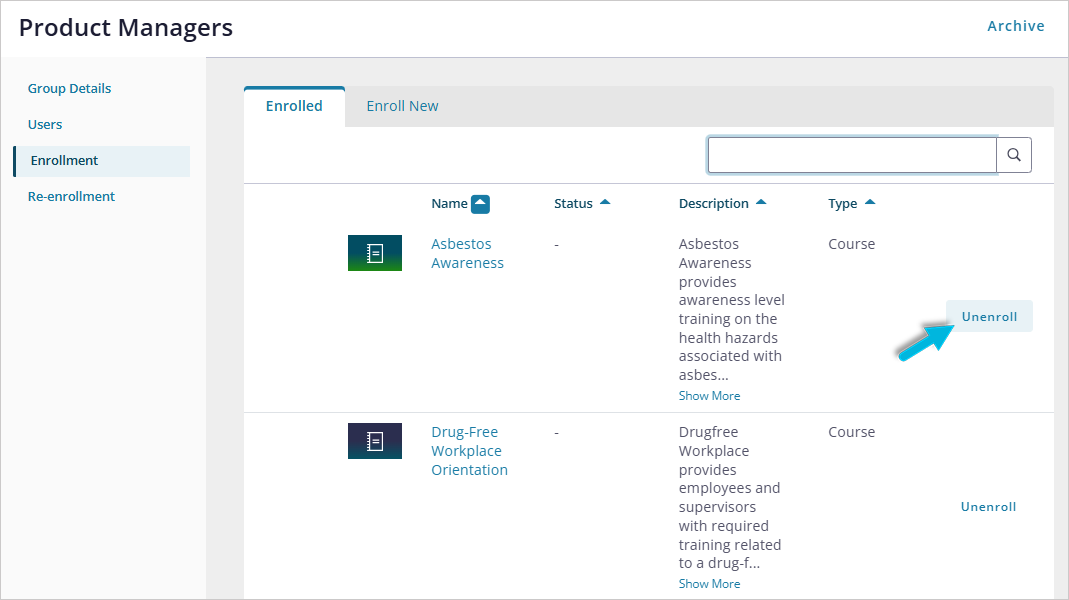Screen dimensions: 1069x600
Task: Open the Drug-Free Workplace course thumbnail icon
Action: [375, 441]
